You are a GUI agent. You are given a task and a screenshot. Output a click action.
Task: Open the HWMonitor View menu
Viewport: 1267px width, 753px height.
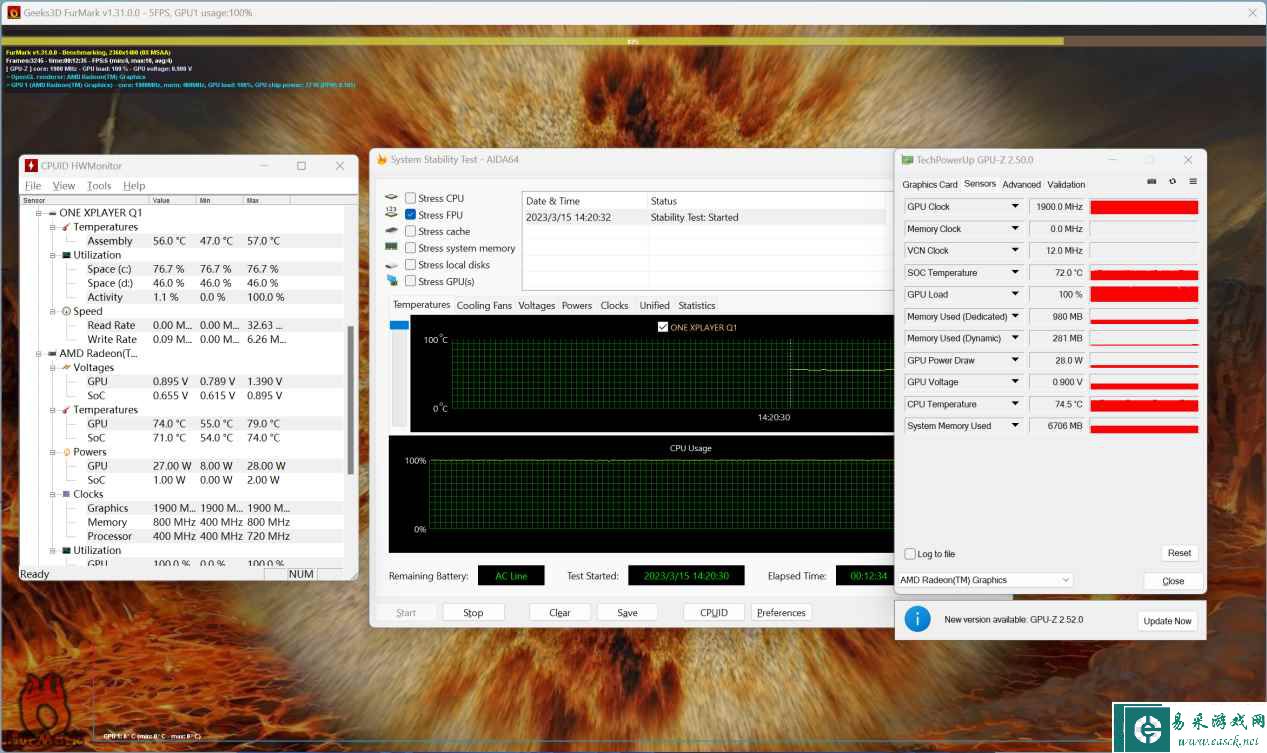pos(64,186)
